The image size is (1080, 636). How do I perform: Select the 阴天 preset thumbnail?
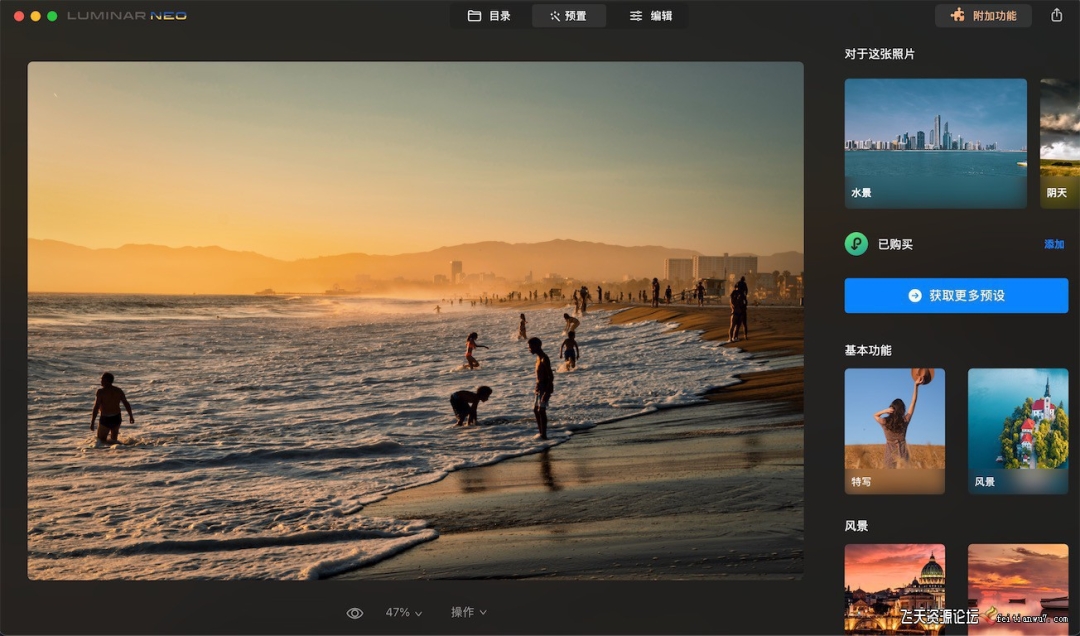pyautogui.click(x=1060, y=143)
